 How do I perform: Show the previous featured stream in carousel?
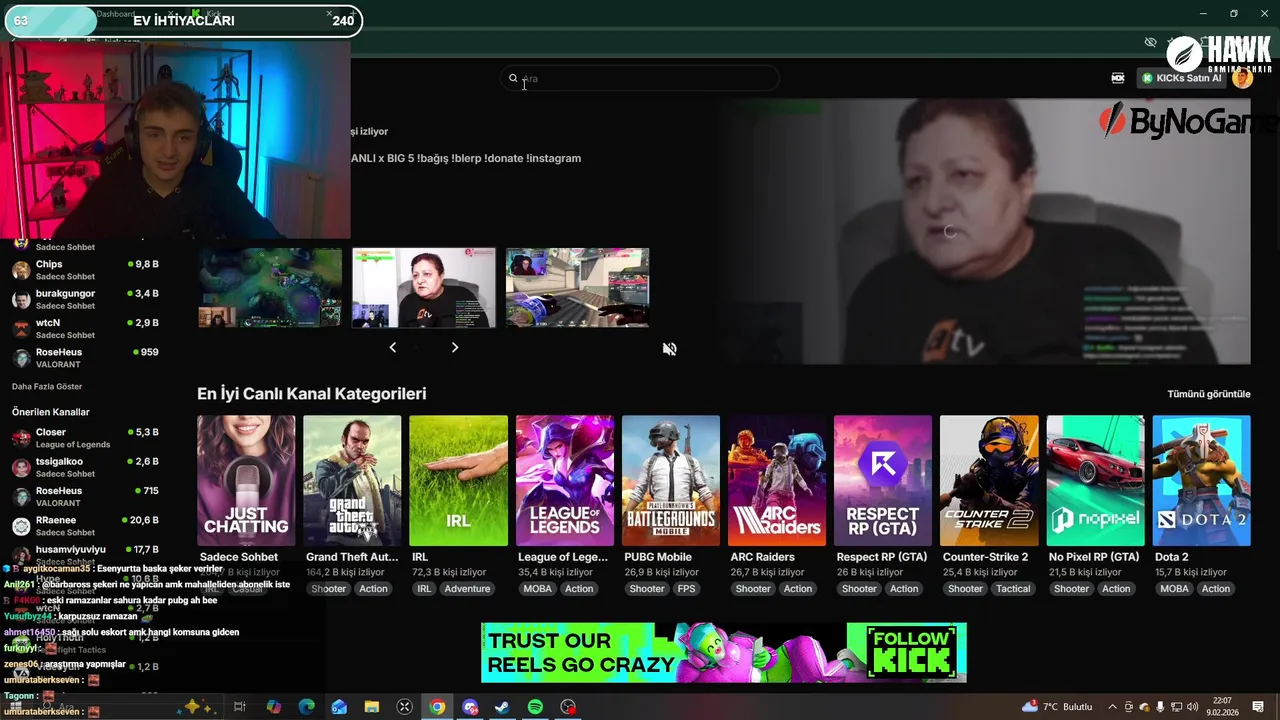(x=392, y=347)
